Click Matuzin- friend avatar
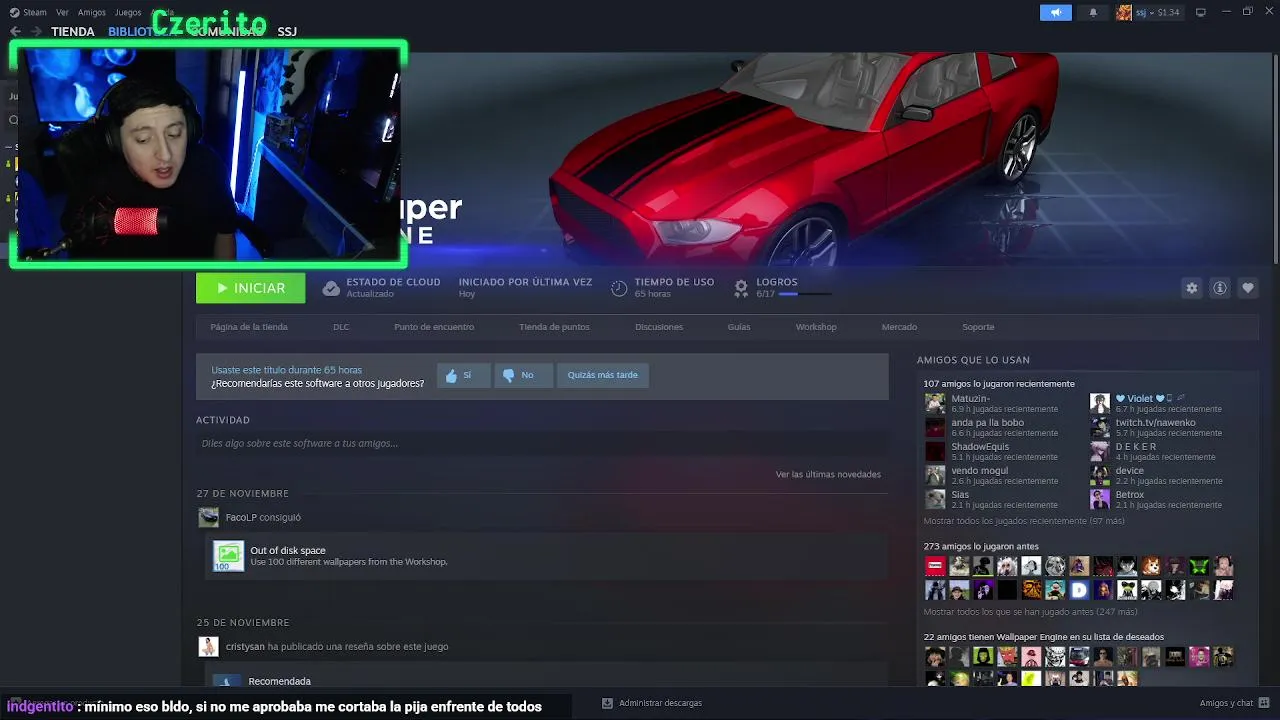The image size is (1280, 720). 935,403
